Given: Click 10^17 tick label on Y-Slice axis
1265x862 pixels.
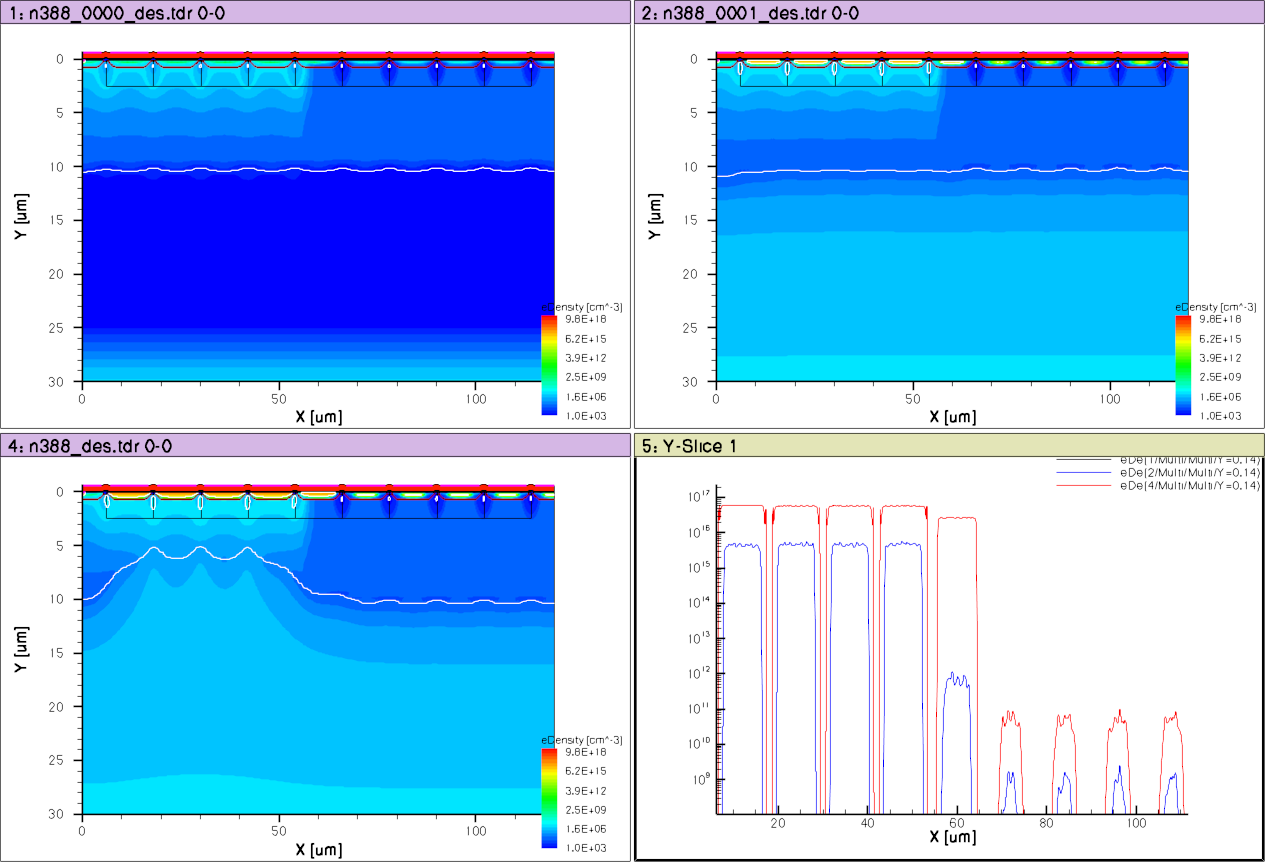Looking at the screenshot, I should (x=698, y=497).
